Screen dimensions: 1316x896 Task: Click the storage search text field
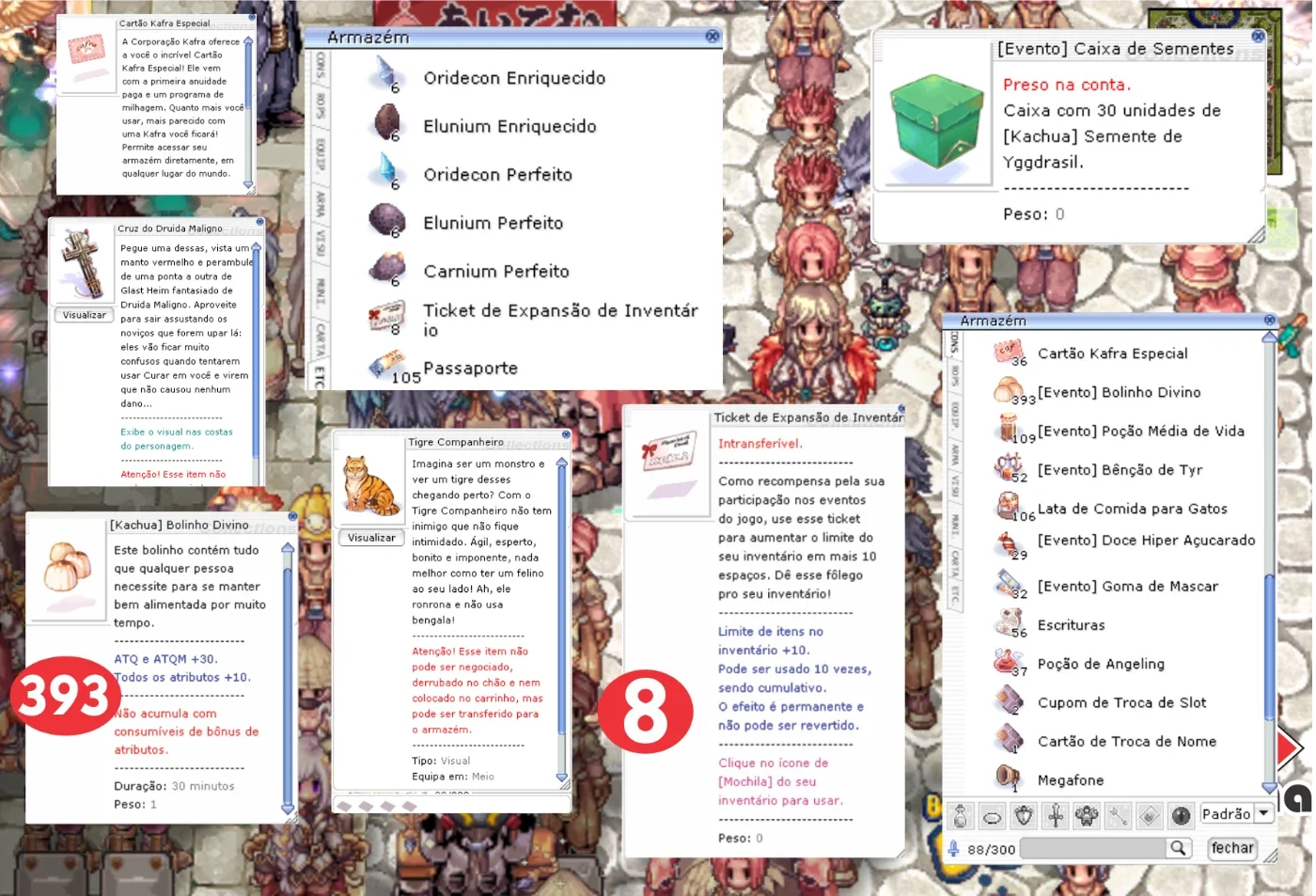(x=1092, y=848)
